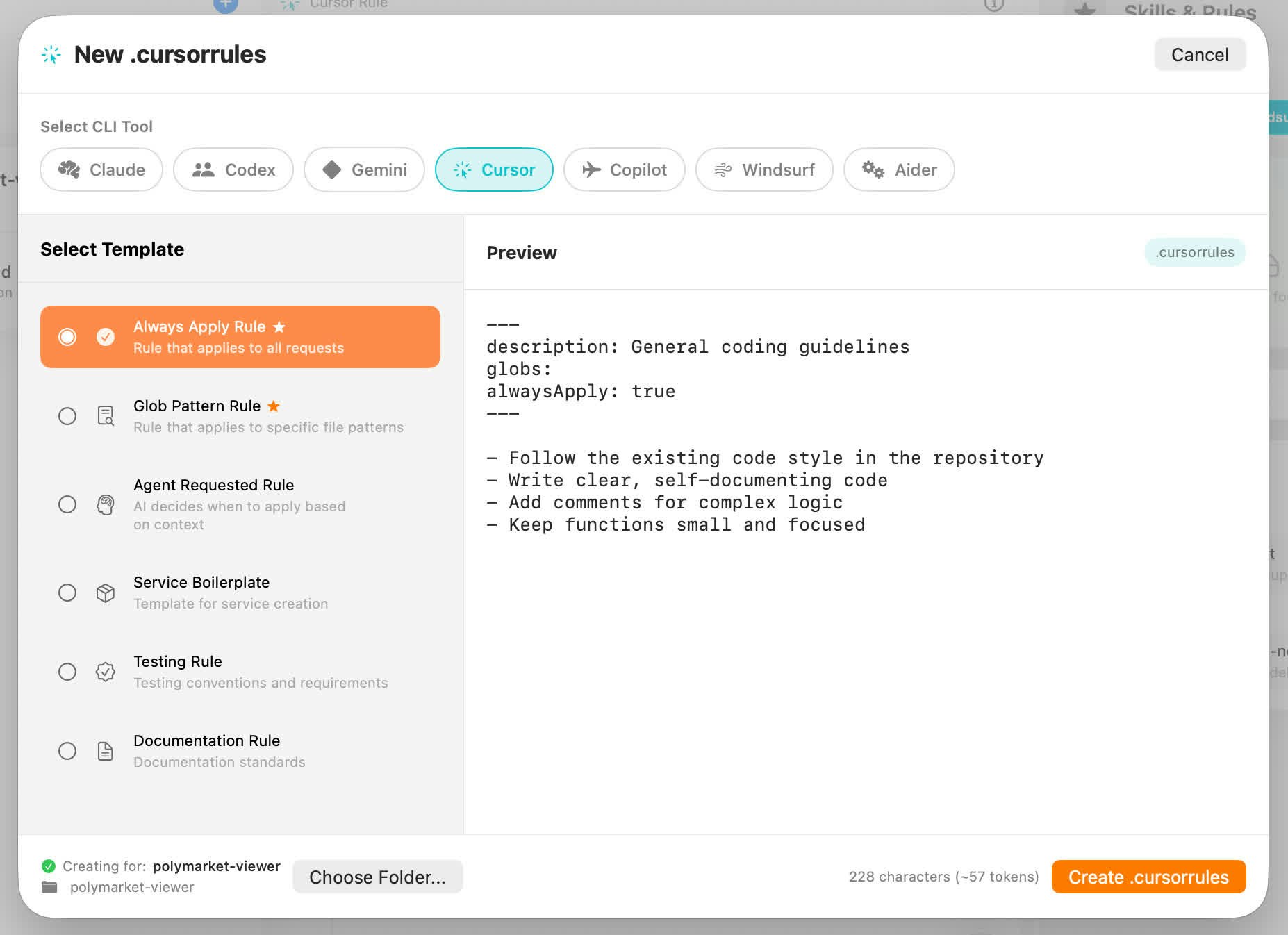This screenshot has width=1288, height=935.
Task: Click the Codex people icon
Action: 203,169
